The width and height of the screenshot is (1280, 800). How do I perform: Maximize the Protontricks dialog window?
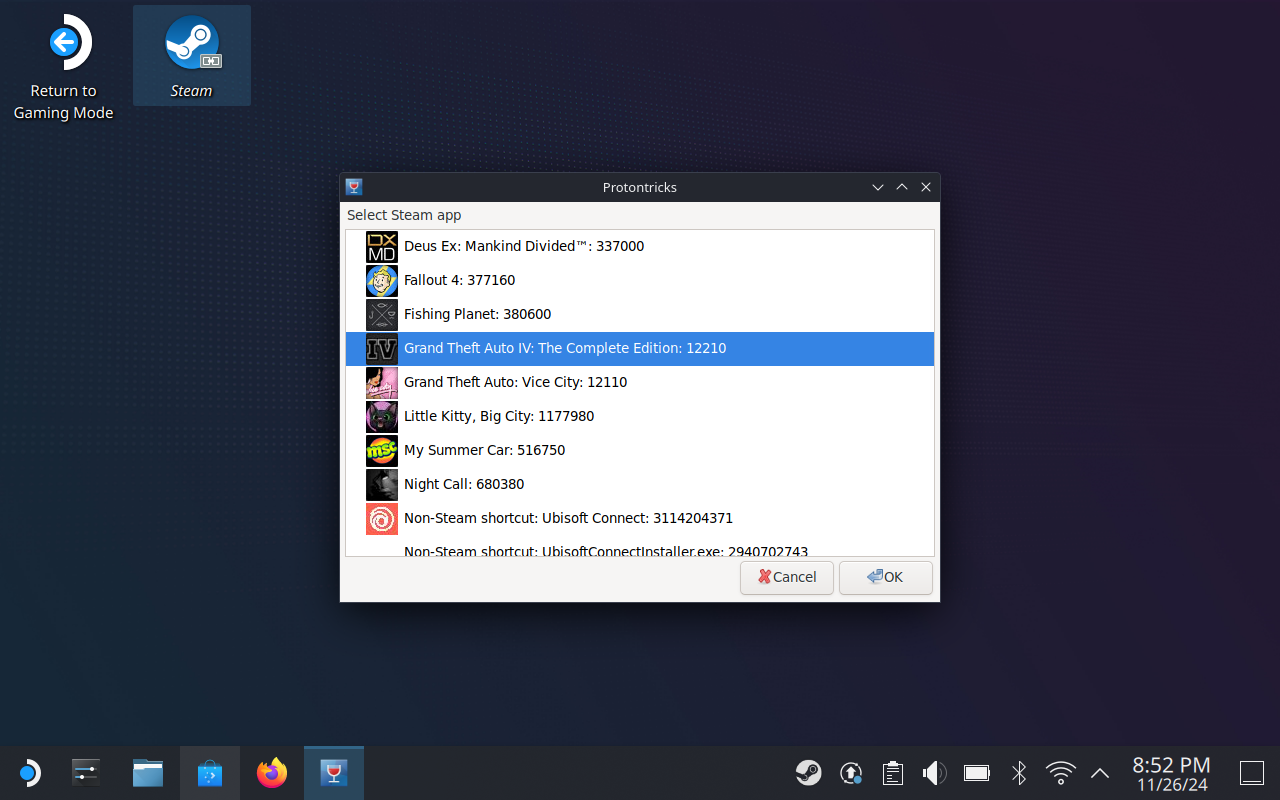pyautogui.click(x=902, y=187)
